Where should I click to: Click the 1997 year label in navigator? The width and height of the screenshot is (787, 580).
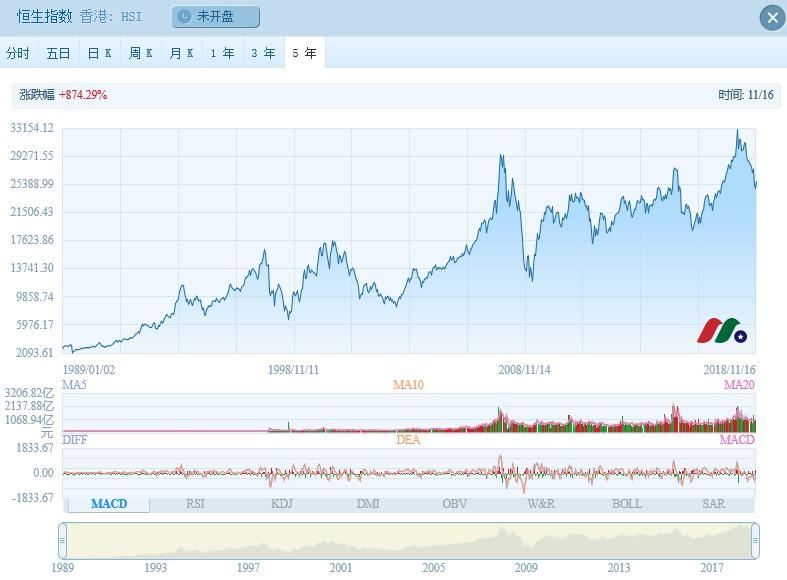tap(248, 568)
